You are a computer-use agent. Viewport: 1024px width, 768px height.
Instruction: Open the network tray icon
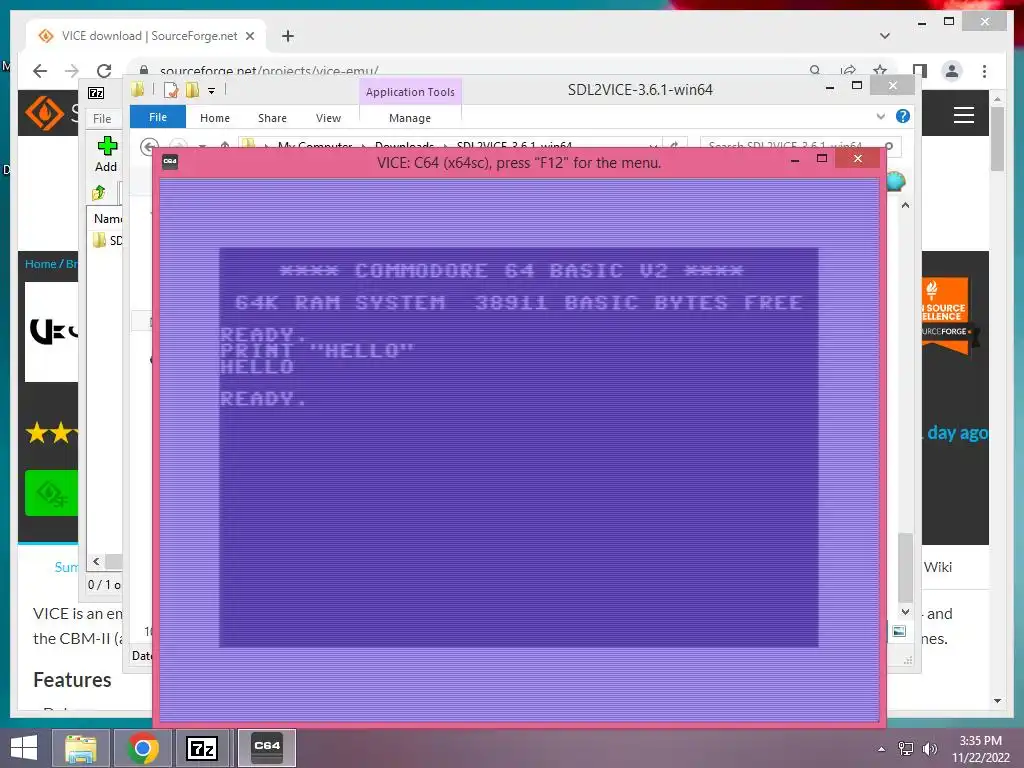pyautogui.click(x=906, y=748)
